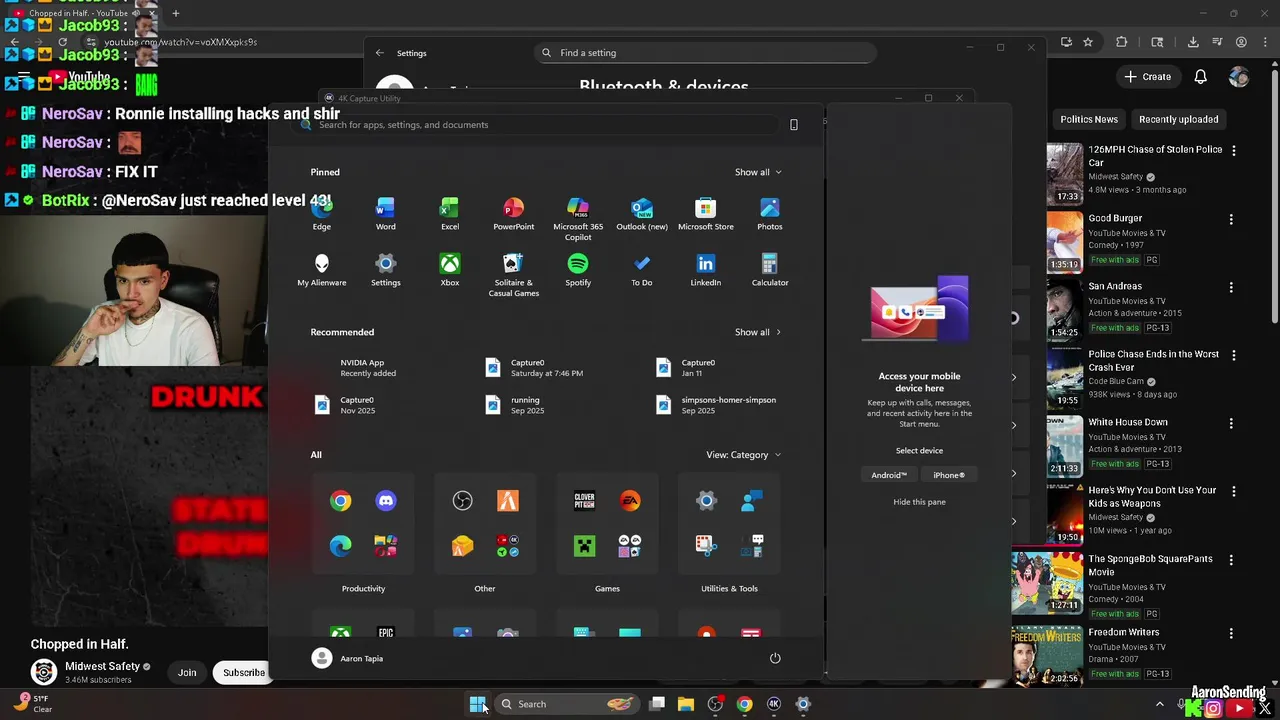Open Solitaire & Casual Games
This screenshot has width=1280, height=720.
pyautogui.click(x=513, y=275)
